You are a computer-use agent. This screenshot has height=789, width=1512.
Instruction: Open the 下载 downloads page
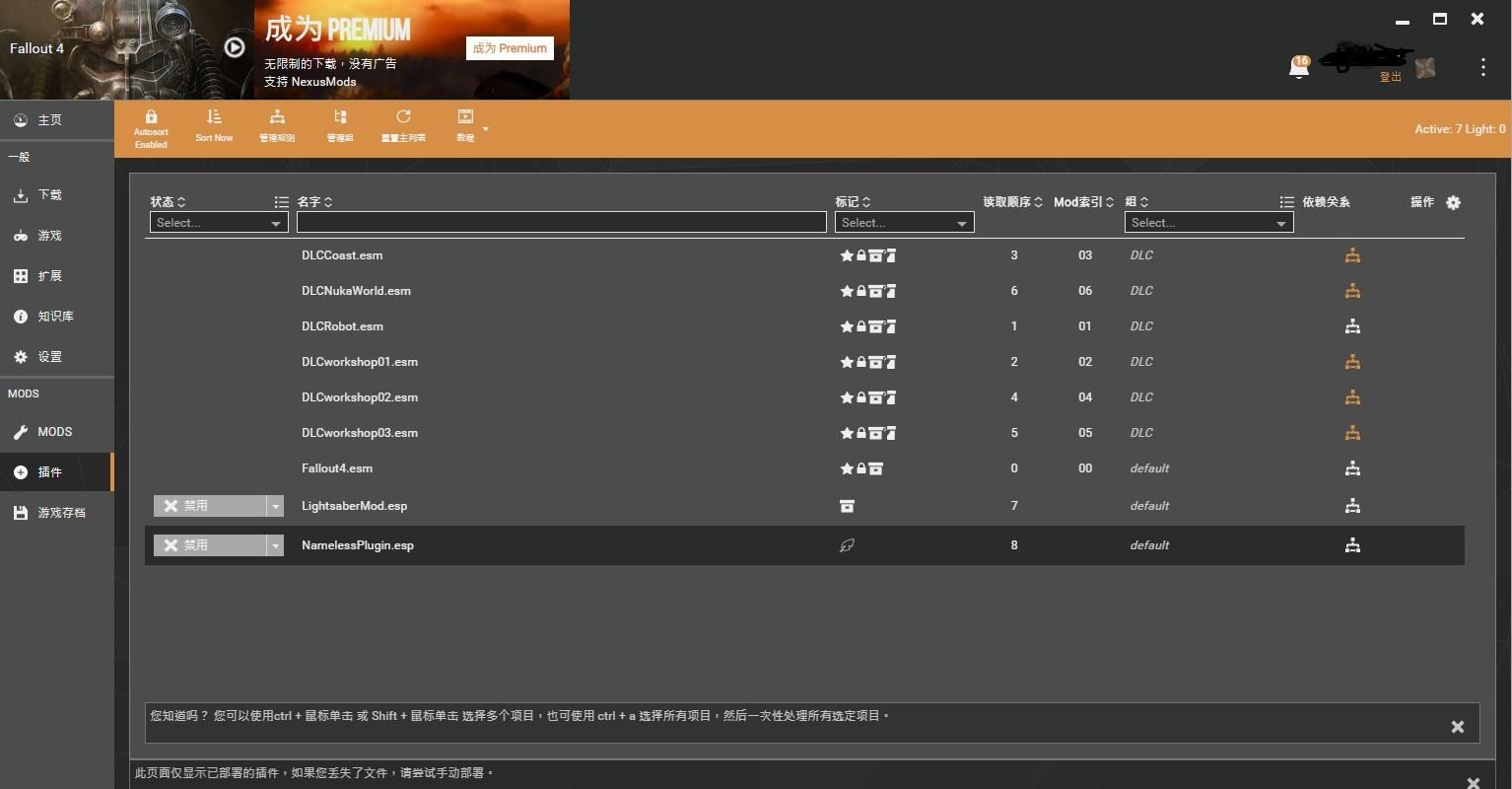click(x=57, y=195)
